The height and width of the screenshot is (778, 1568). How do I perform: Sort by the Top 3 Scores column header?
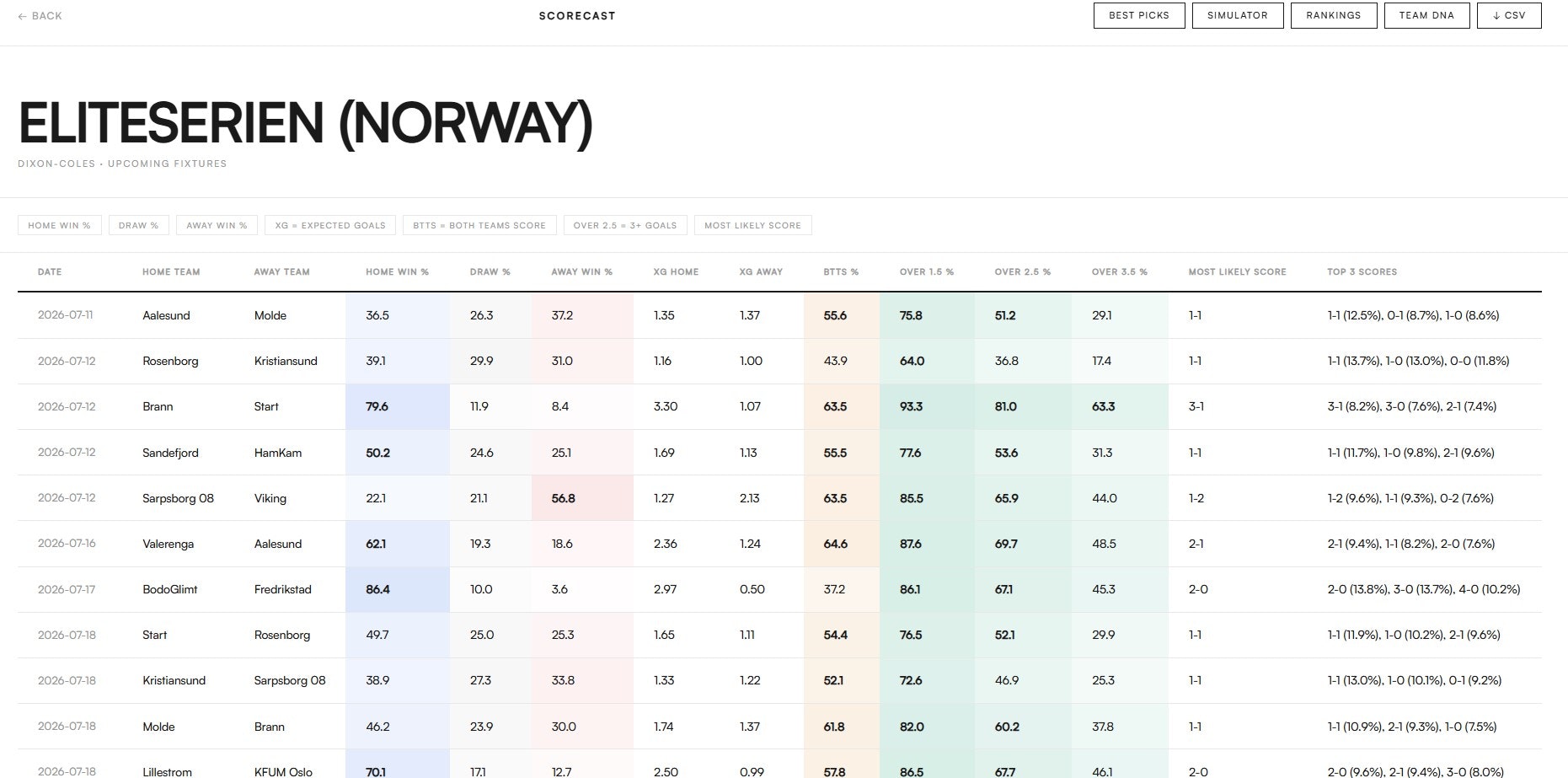click(1362, 271)
